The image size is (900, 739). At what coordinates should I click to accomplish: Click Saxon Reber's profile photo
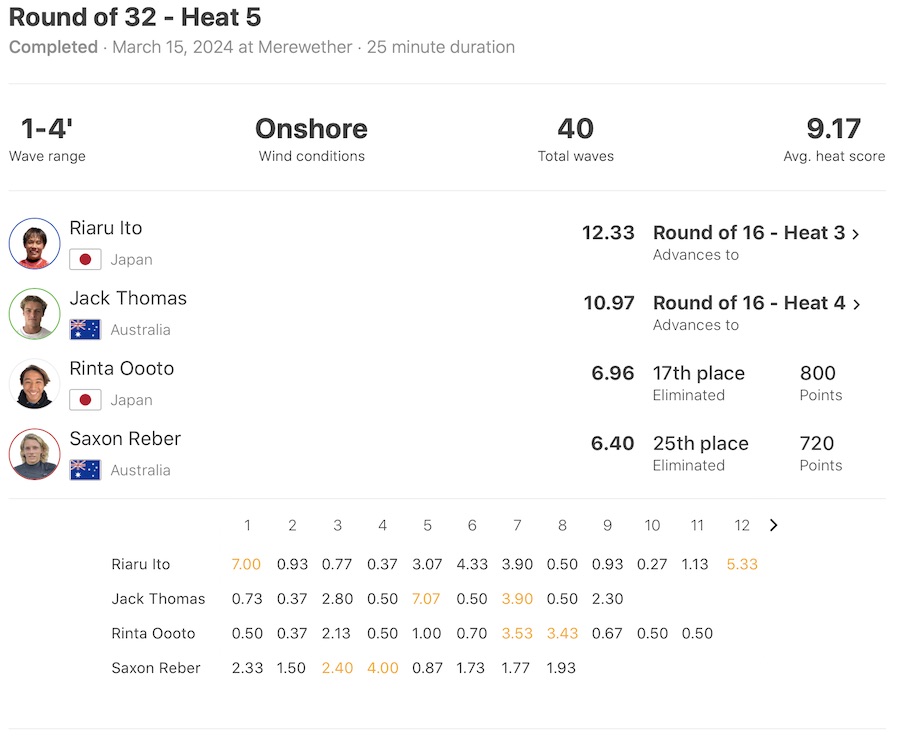[x=35, y=454]
